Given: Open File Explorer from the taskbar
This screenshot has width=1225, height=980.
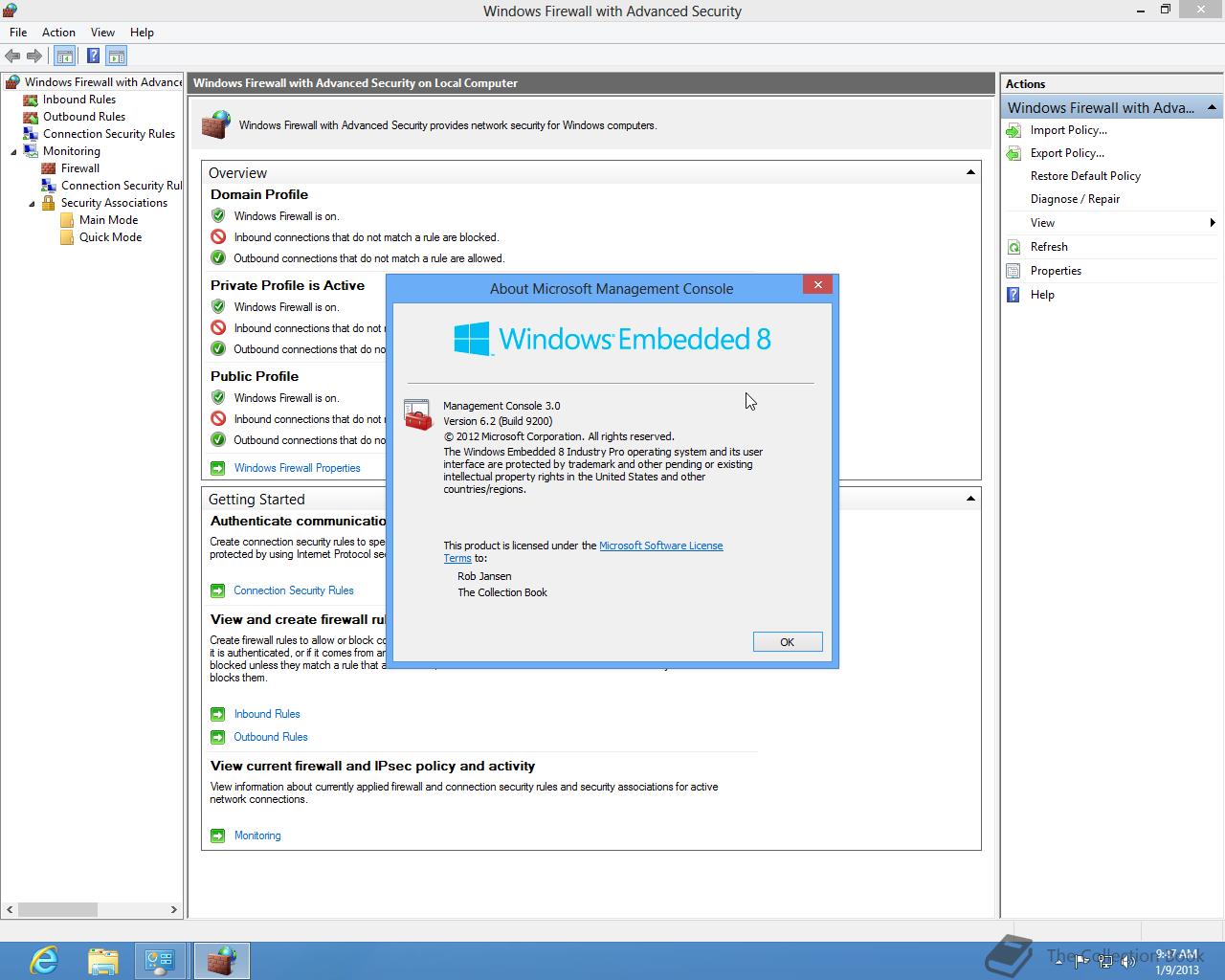Looking at the screenshot, I should pyautogui.click(x=102, y=960).
